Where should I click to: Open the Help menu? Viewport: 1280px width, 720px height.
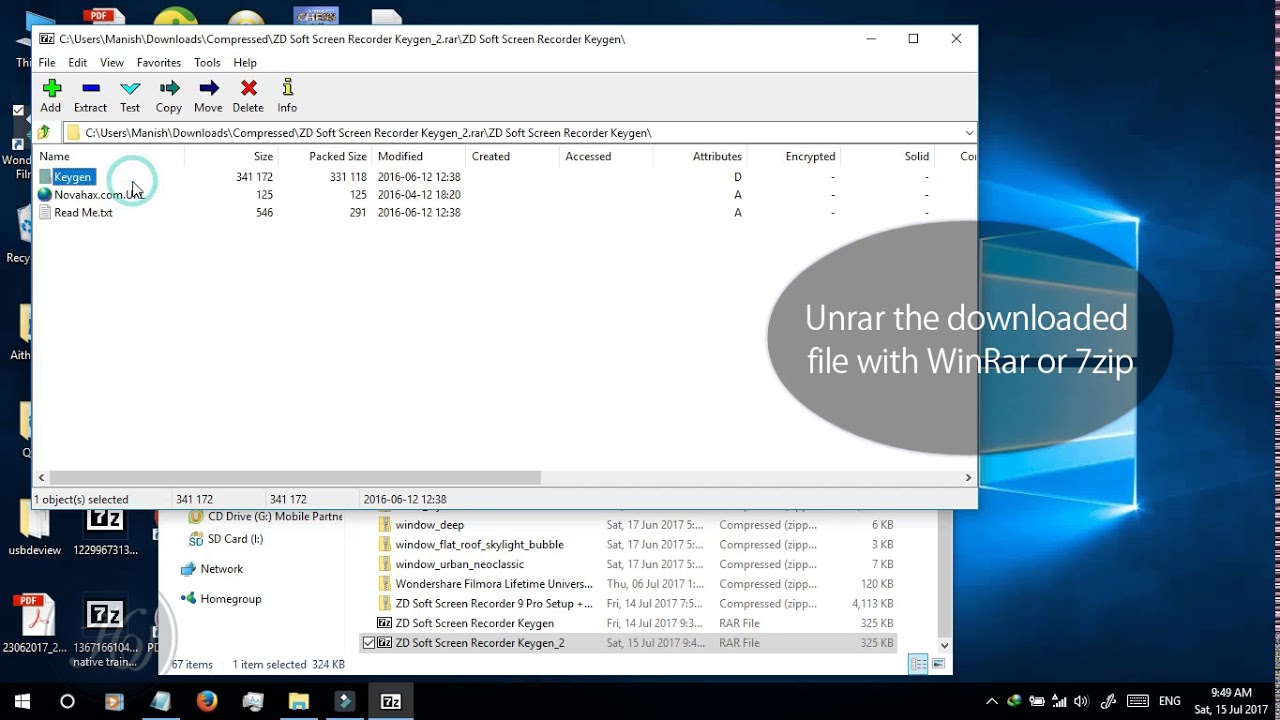245,62
